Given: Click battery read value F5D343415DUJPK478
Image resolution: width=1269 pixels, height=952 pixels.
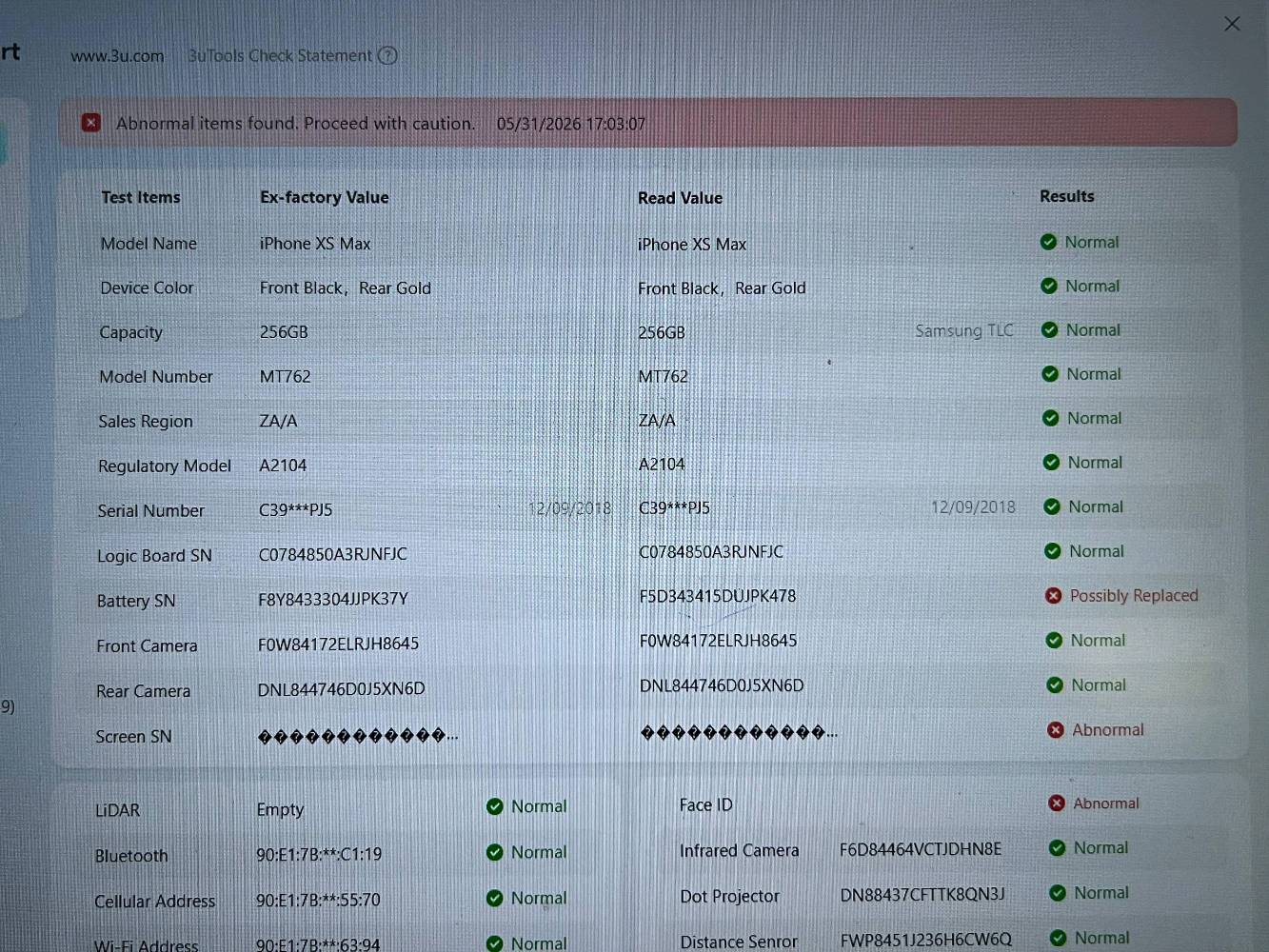Looking at the screenshot, I should pyautogui.click(x=718, y=596).
